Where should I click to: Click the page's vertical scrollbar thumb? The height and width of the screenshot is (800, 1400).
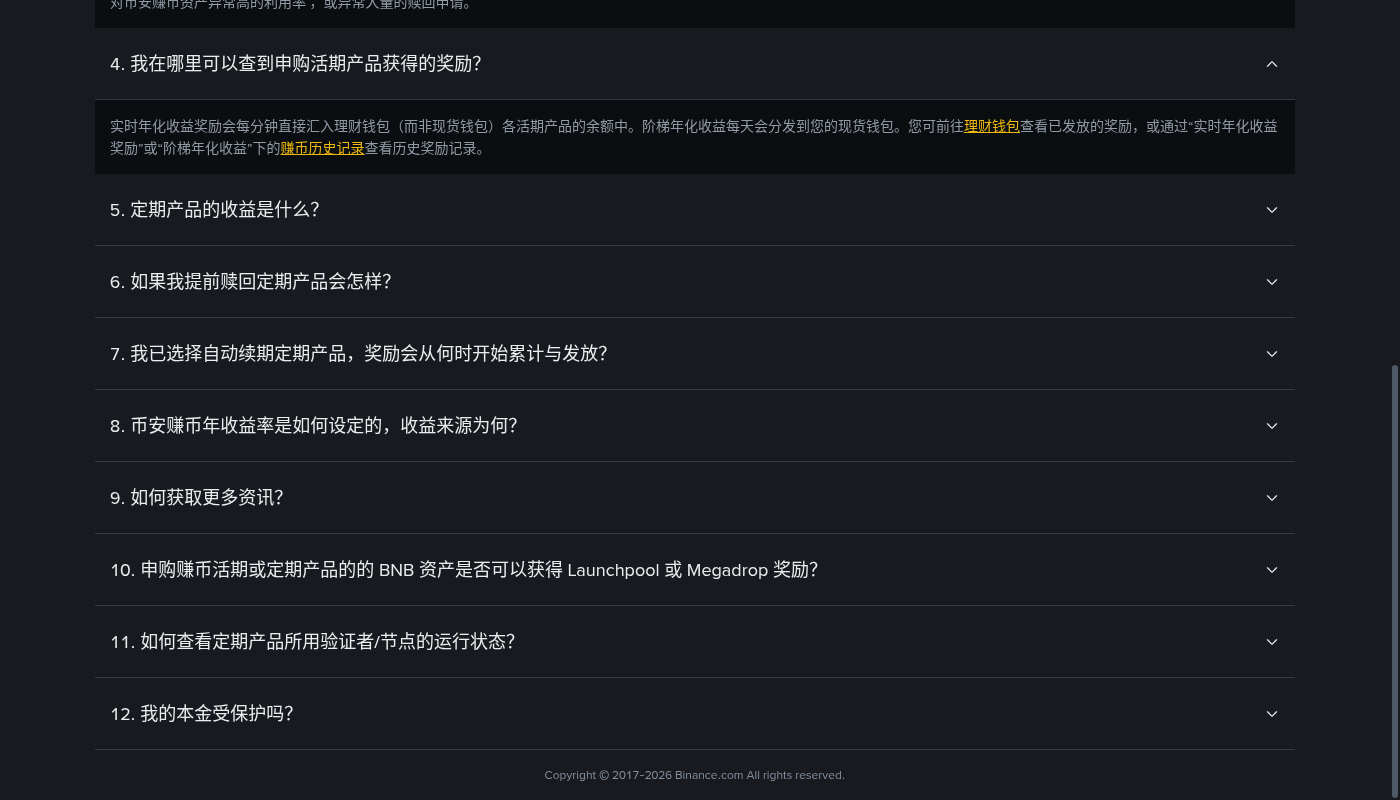tap(1395, 580)
